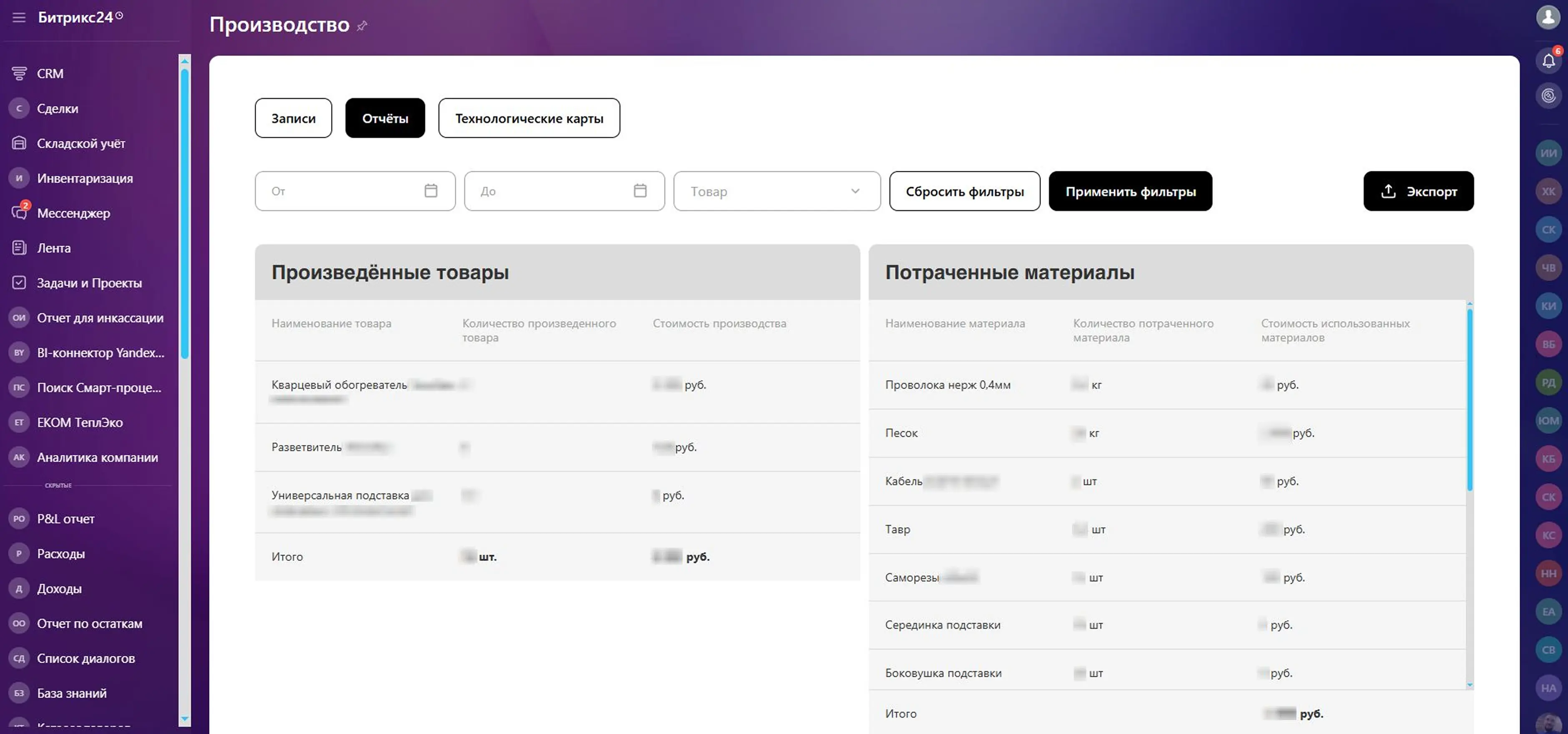The image size is (1568, 734).
Task: Open chat with contact КБ
Action: coord(1548,459)
